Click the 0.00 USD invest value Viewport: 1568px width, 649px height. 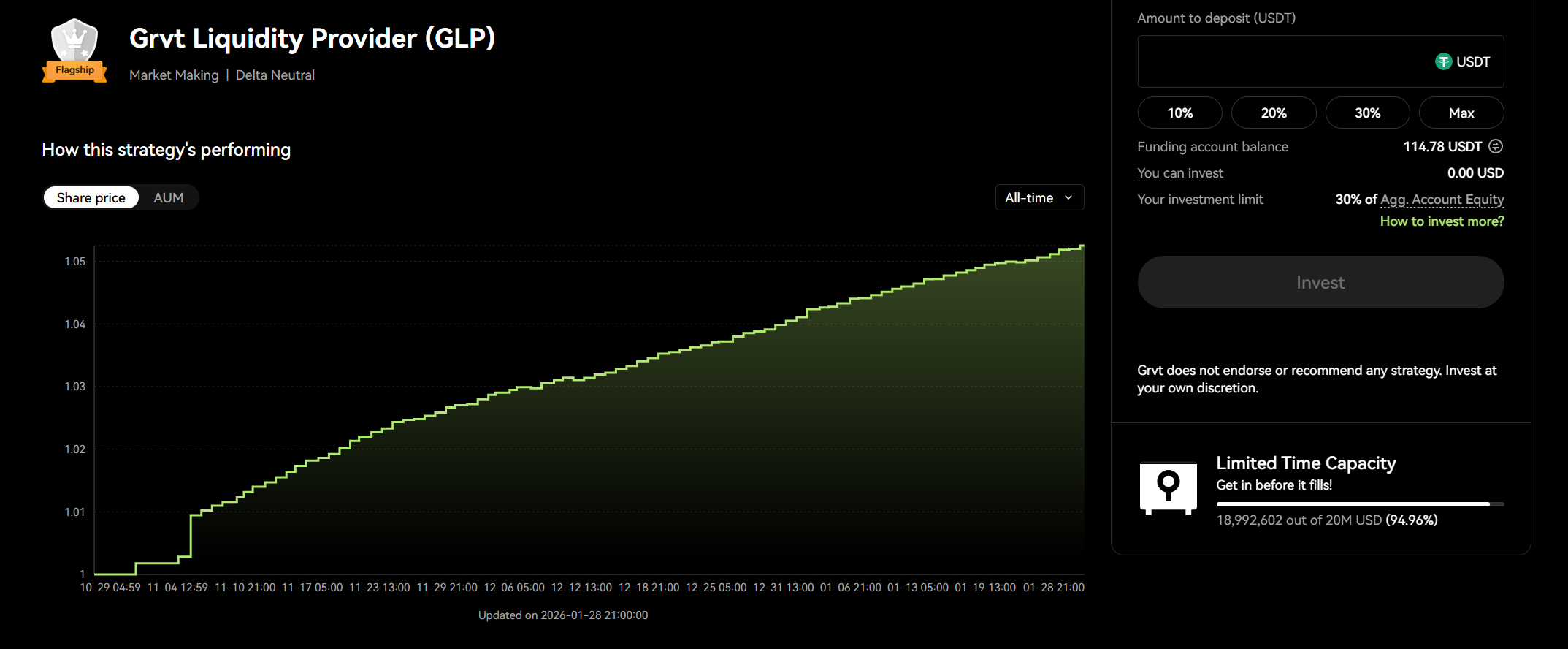[x=1475, y=173]
